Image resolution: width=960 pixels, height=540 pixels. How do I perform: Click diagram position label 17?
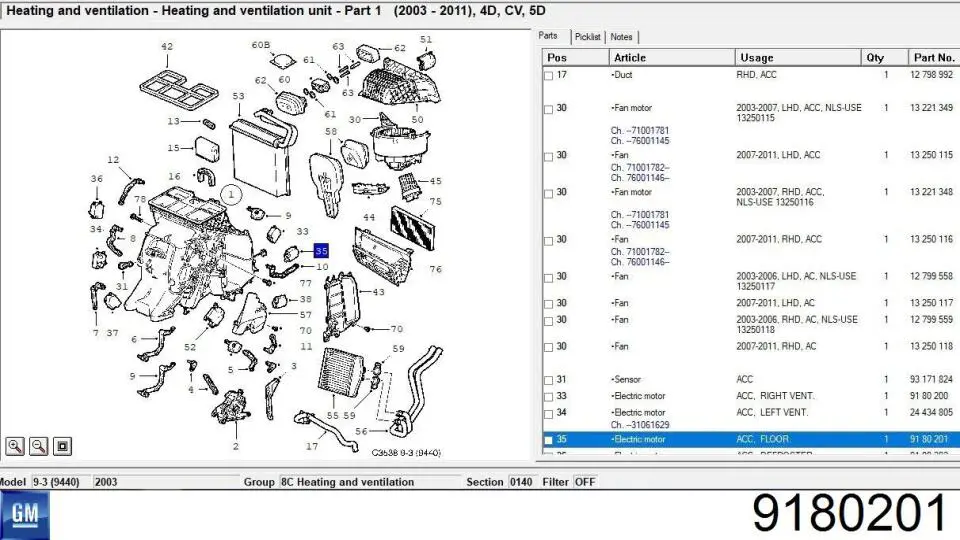(312, 446)
